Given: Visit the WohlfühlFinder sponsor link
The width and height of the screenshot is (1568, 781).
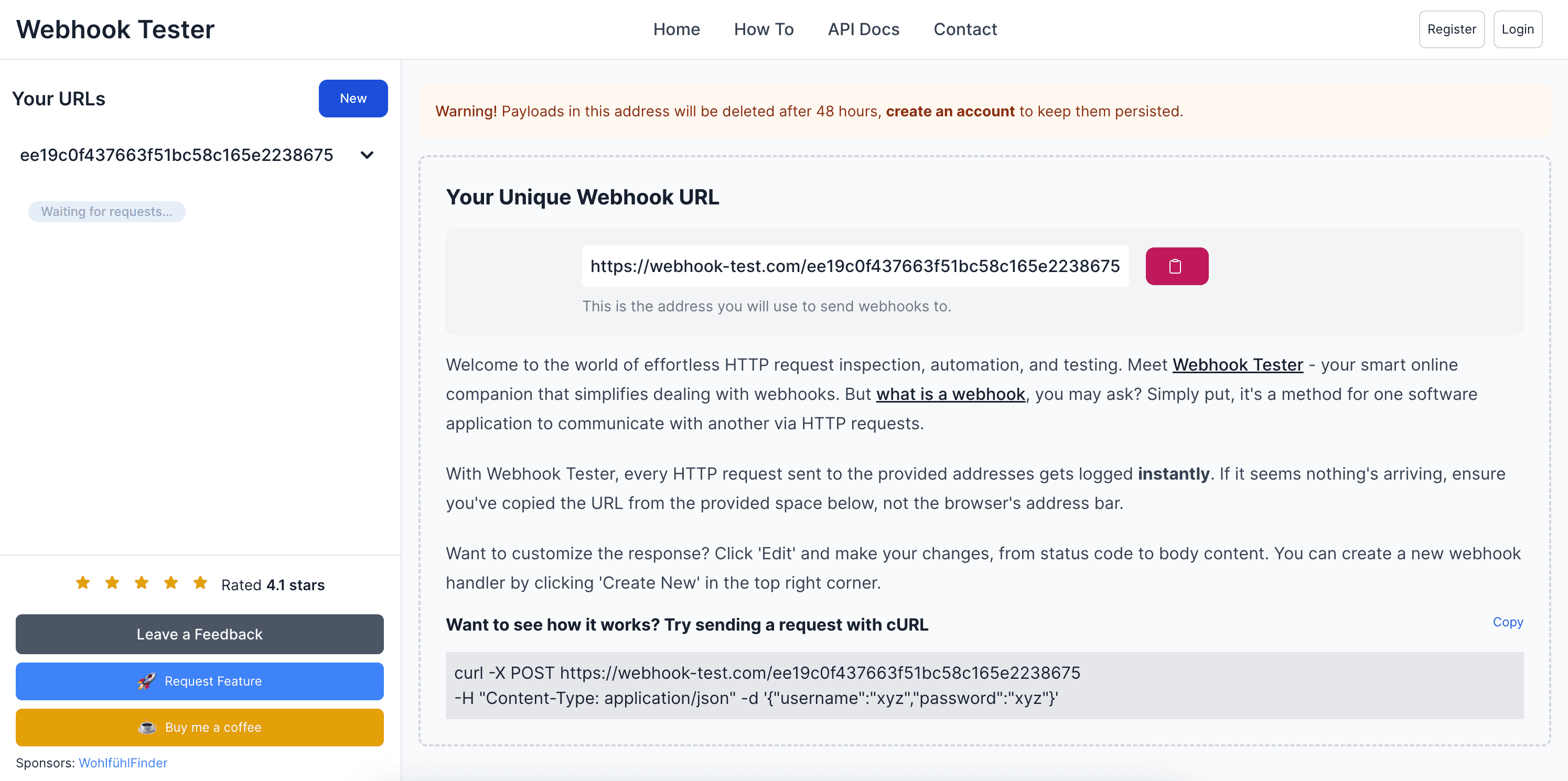Looking at the screenshot, I should click(122, 763).
